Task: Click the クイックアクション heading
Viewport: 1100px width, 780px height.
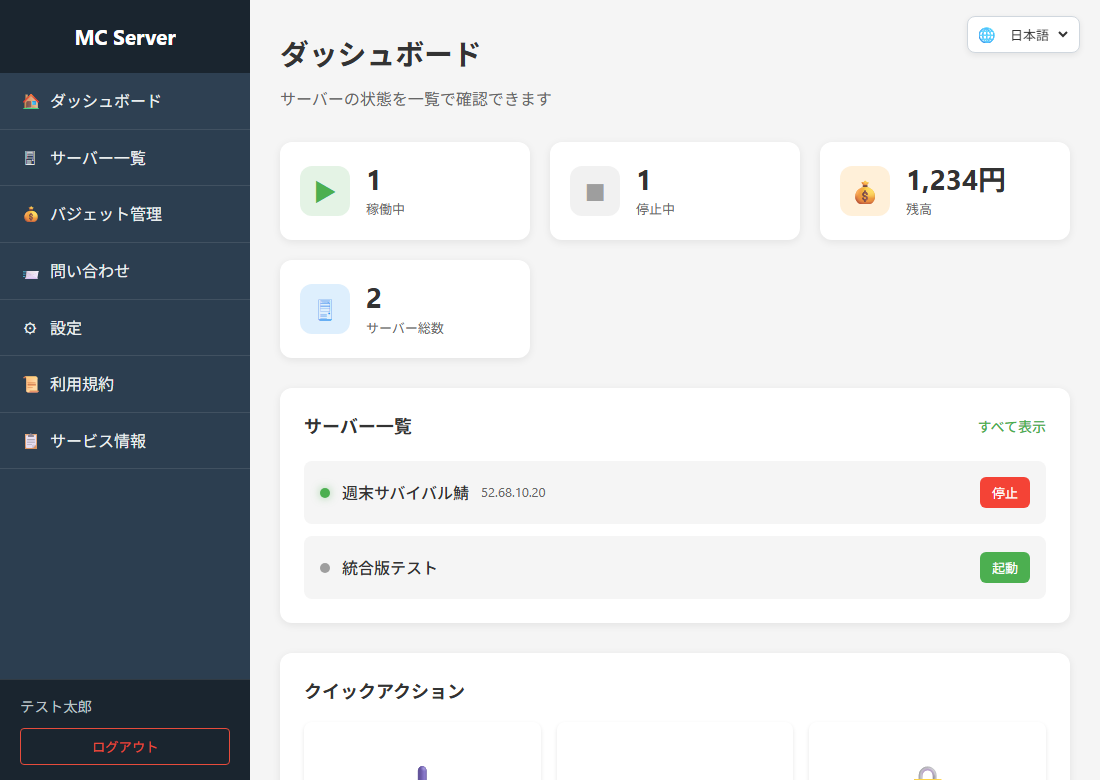Action: click(x=384, y=691)
